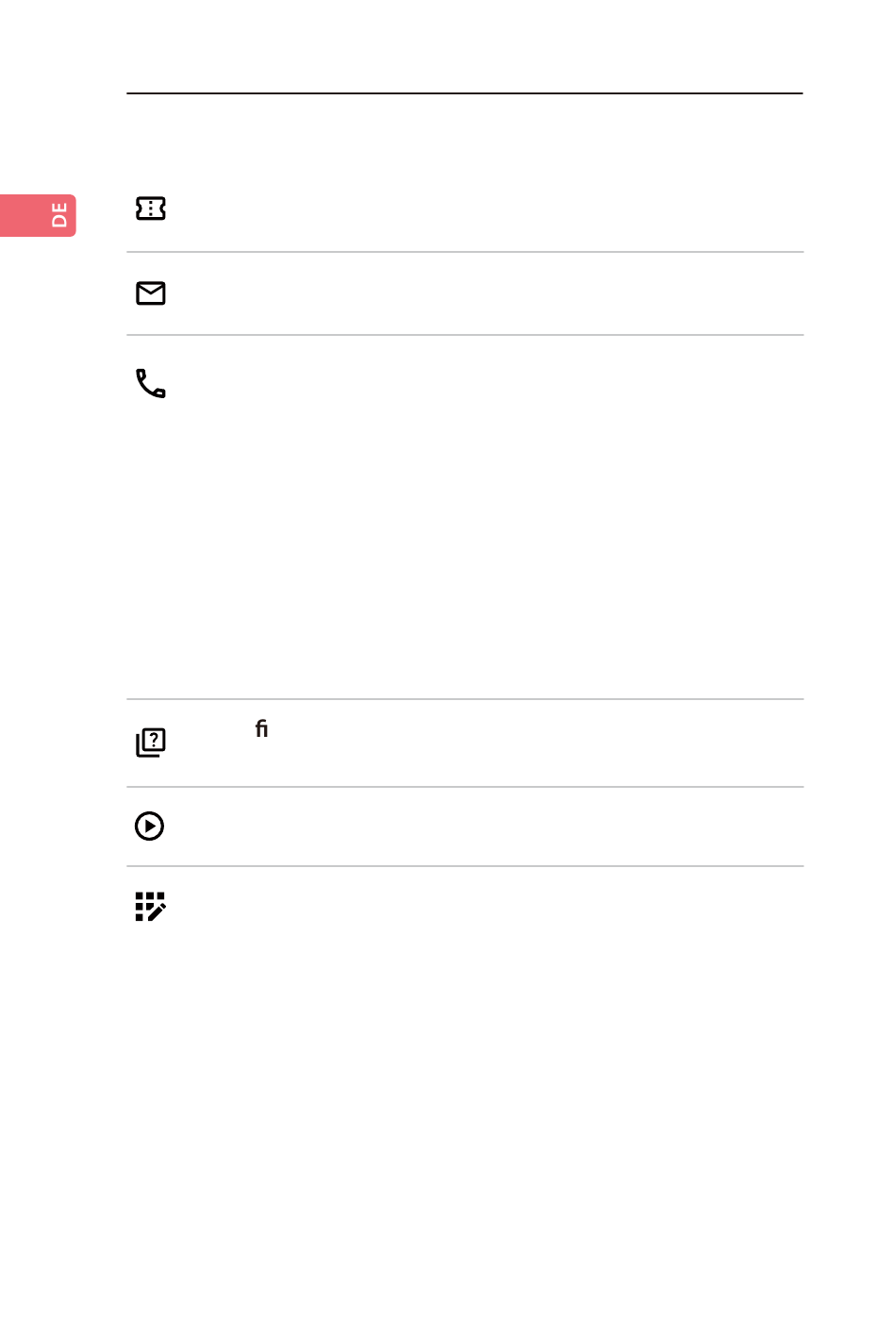This screenshot has height=1319, width=896.
Task: Click the row right of FAQ icon
Action: coord(465,743)
